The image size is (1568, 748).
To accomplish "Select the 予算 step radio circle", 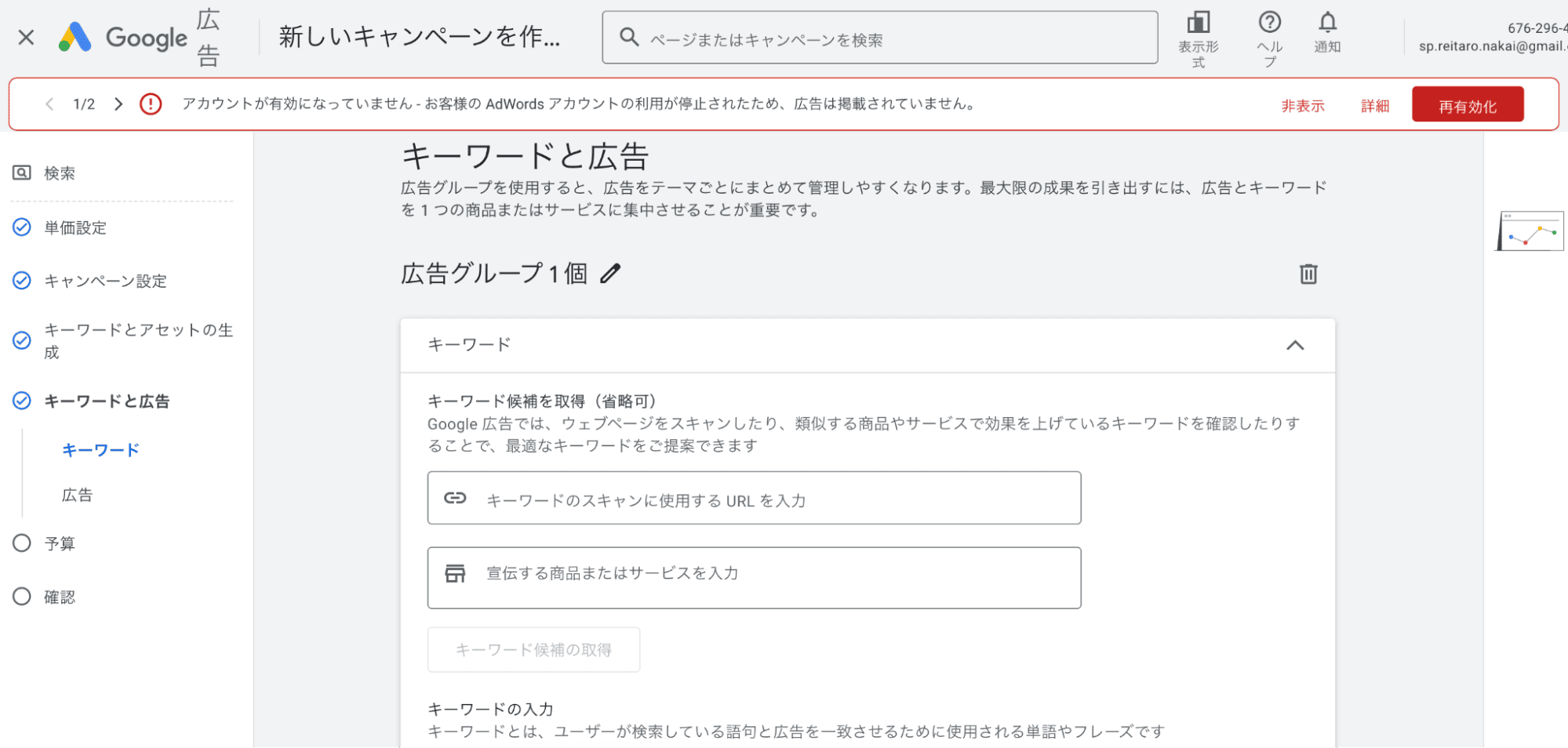I will 22,543.
